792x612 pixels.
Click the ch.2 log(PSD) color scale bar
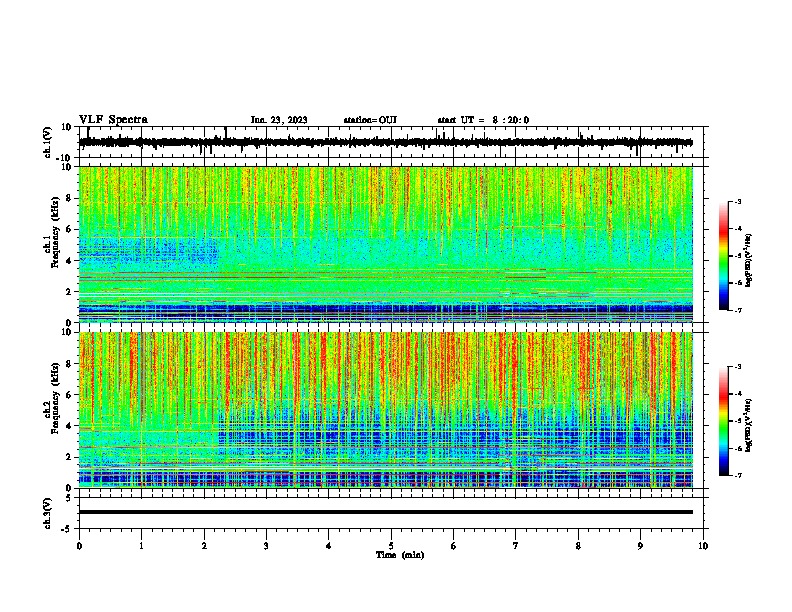[x=723, y=421]
